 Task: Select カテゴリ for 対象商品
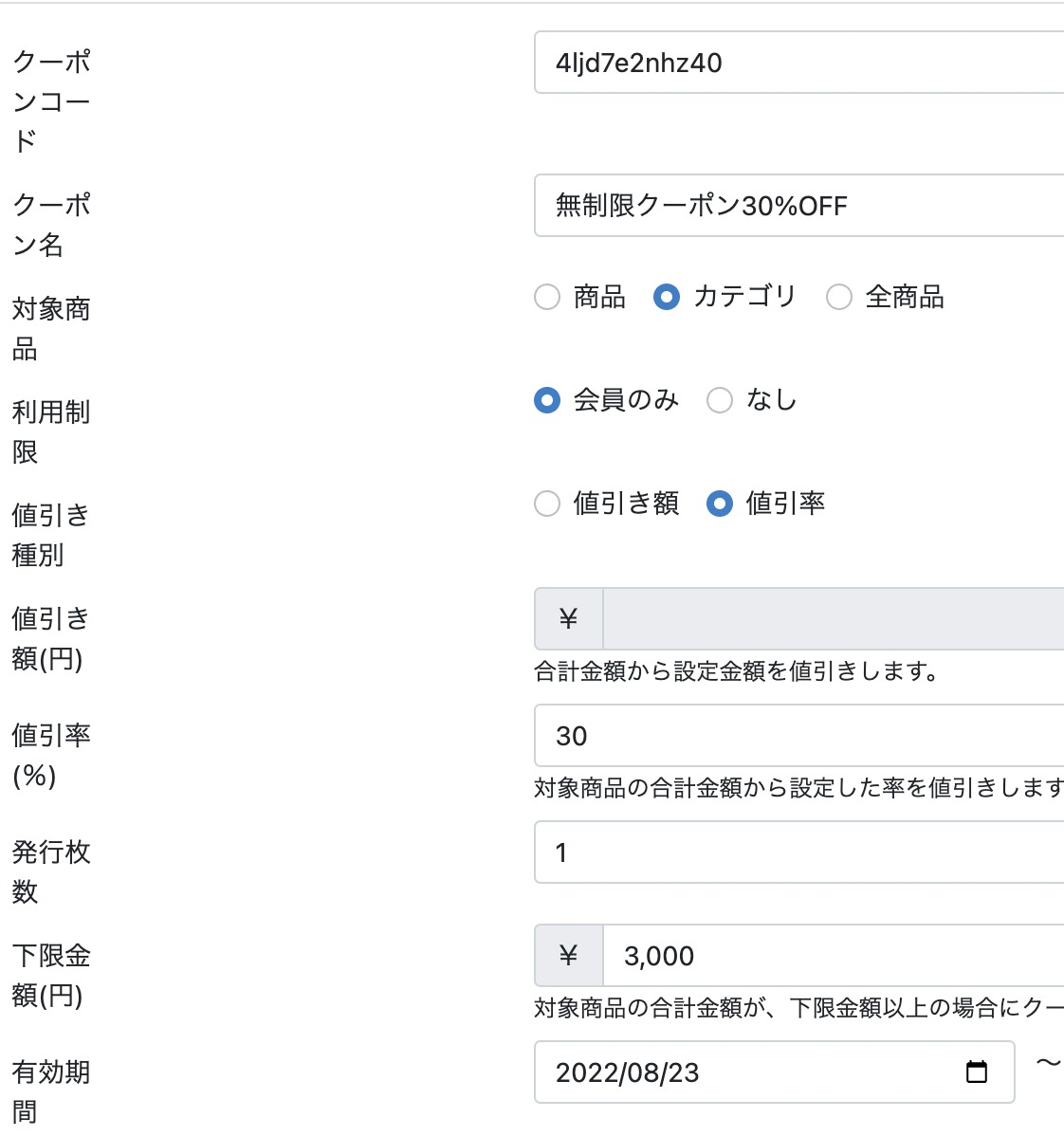coord(667,297)
